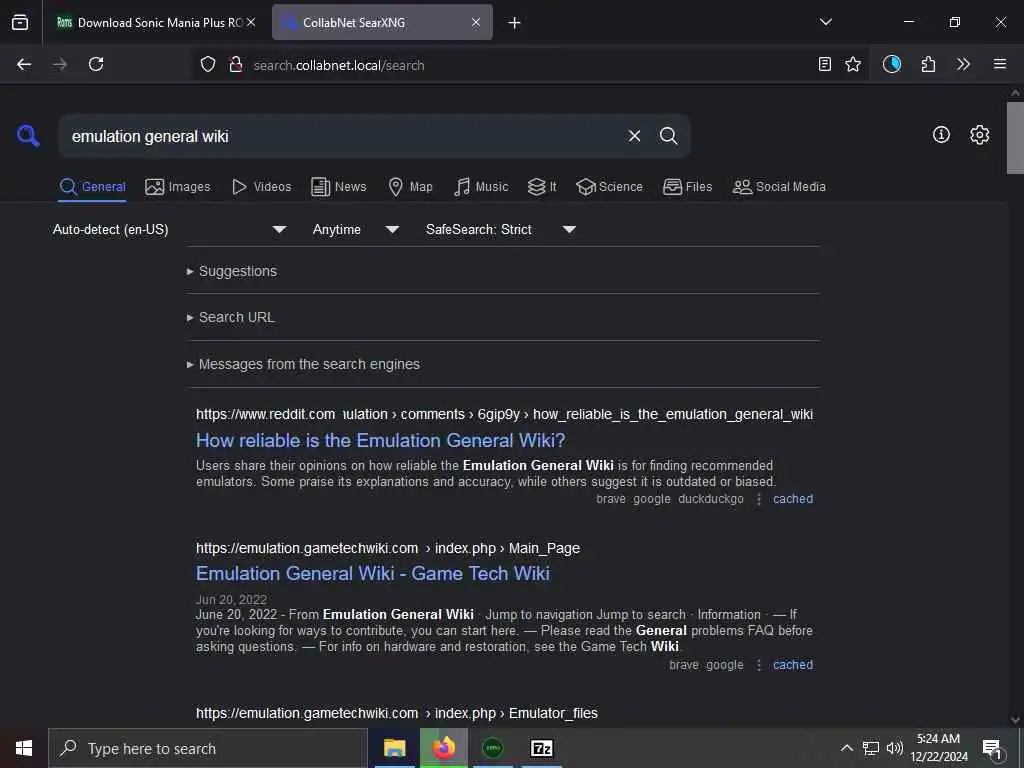The width and height of the screenshot is (1024, 768).
Task: Close the CollabNet SearXNG tab
Action: pyautogui.click(x=476, y=22)
